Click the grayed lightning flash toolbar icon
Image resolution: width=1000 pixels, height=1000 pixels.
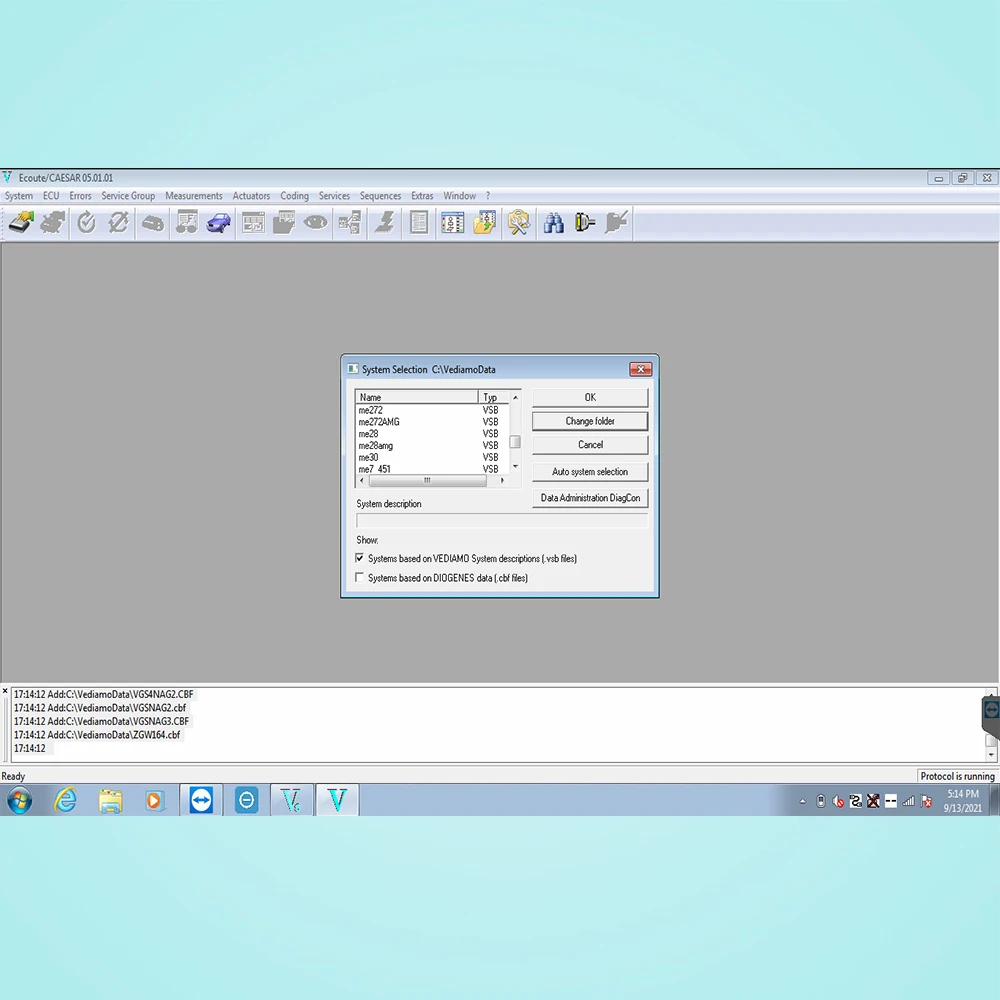[x=384, y=223]
